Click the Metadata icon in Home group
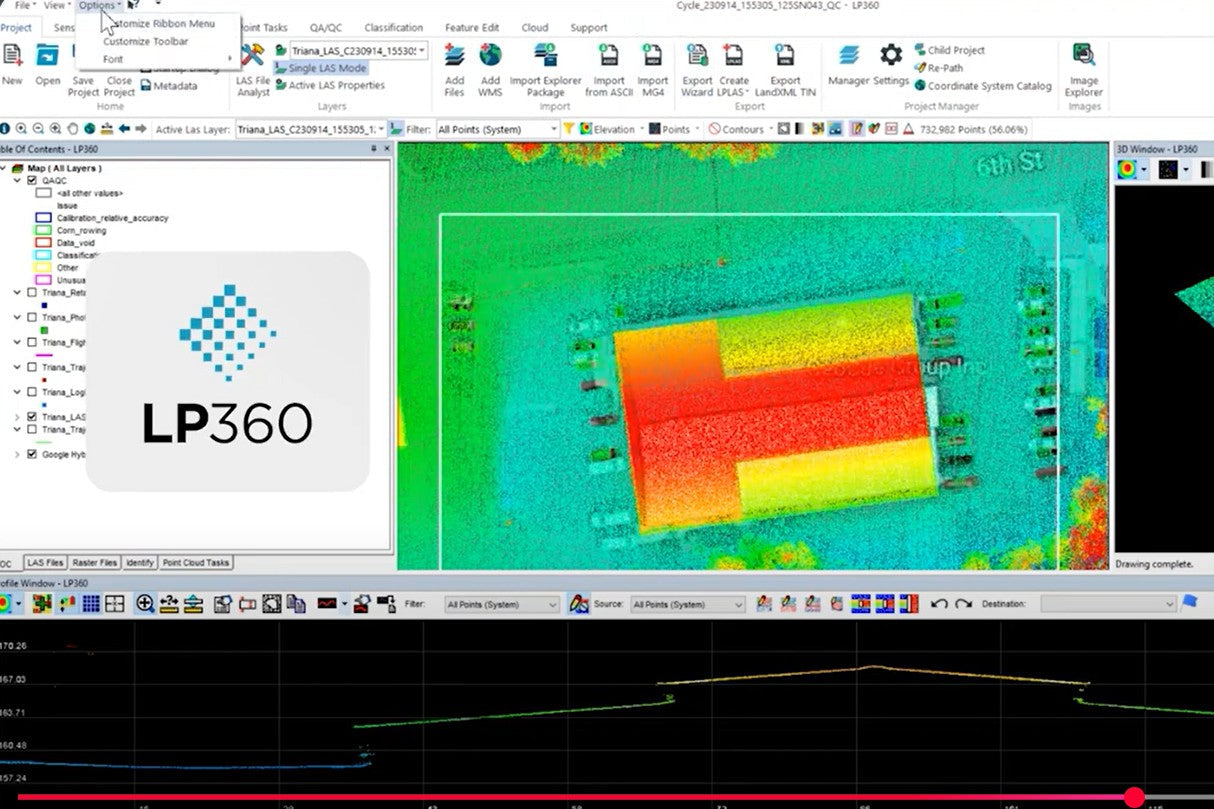Image resolution: width=1214 pixels, height=809 pixels. (145, 86)
